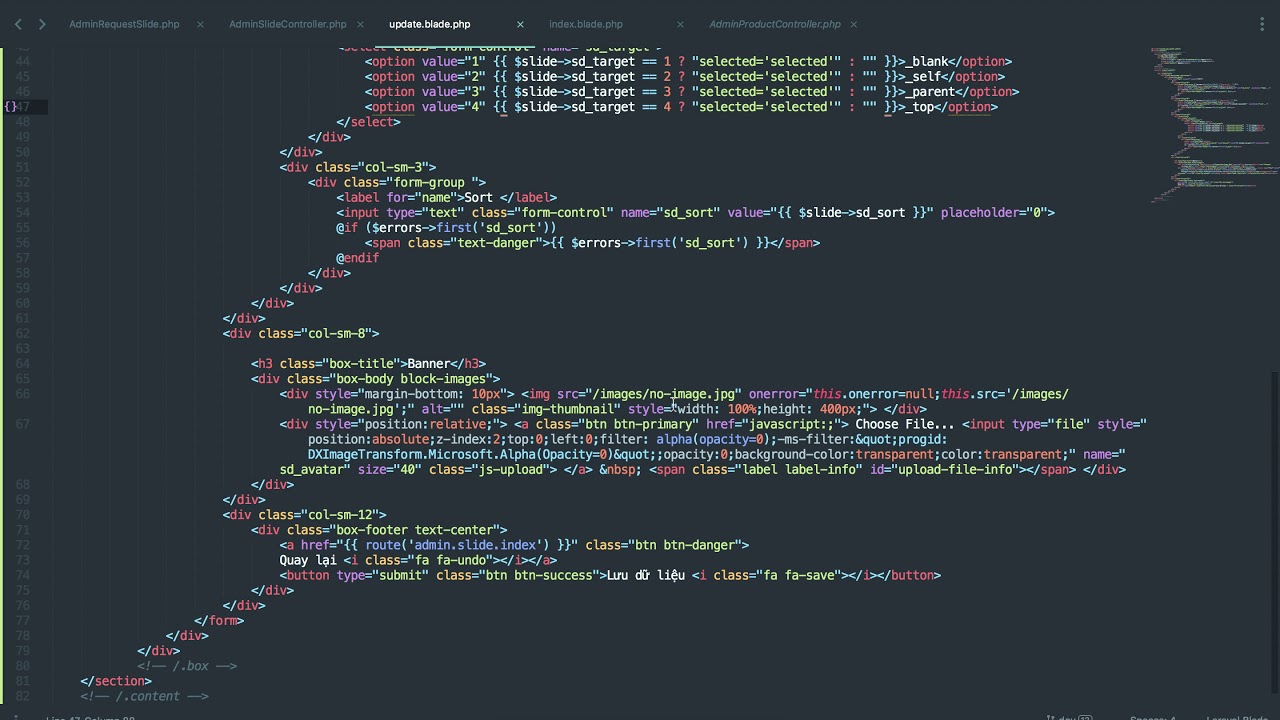This screenshot has height=720, width=1280.
Task: Close the update.blade.php tab
Action: (x=520, y=24)
